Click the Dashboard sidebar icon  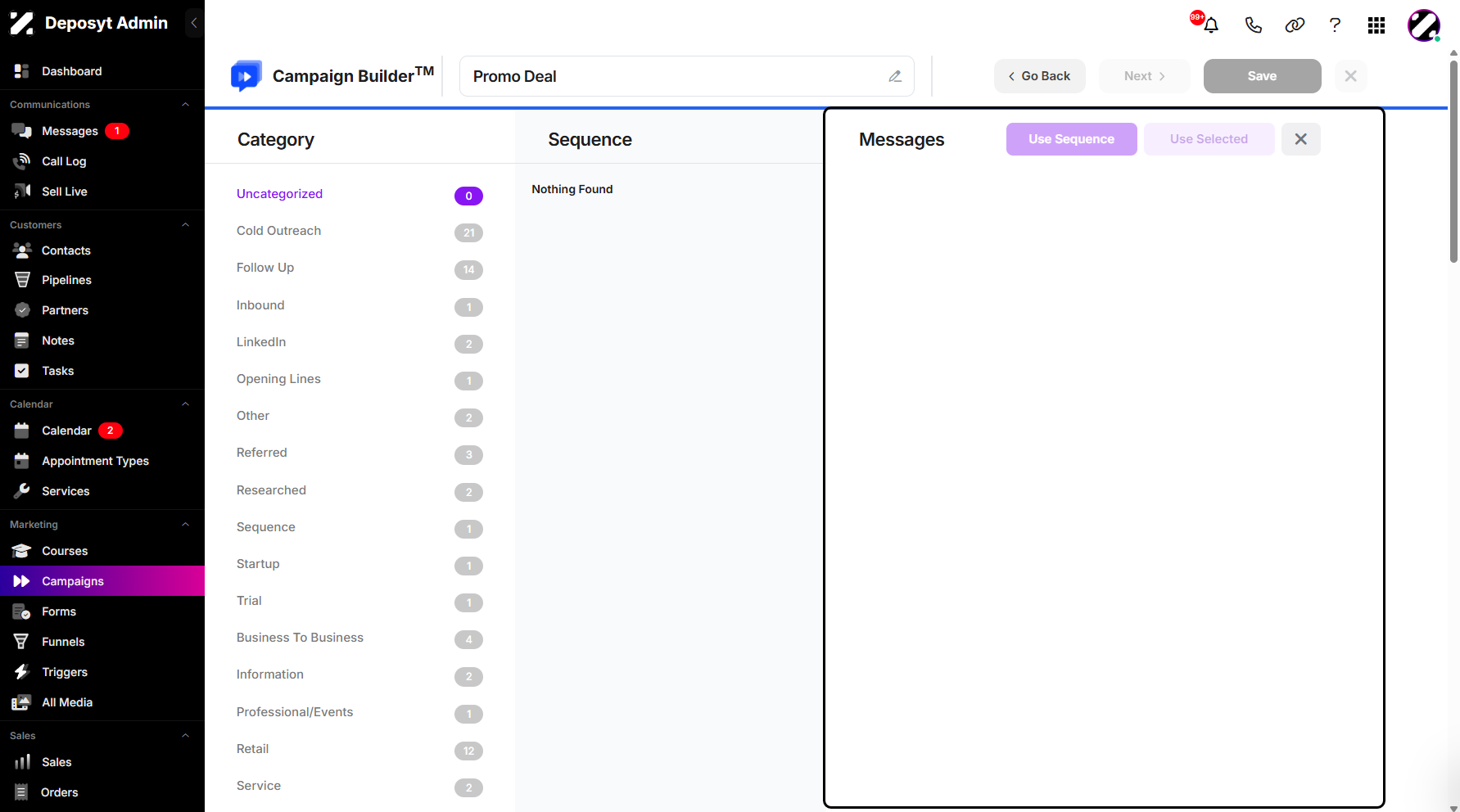click(22, 71)
